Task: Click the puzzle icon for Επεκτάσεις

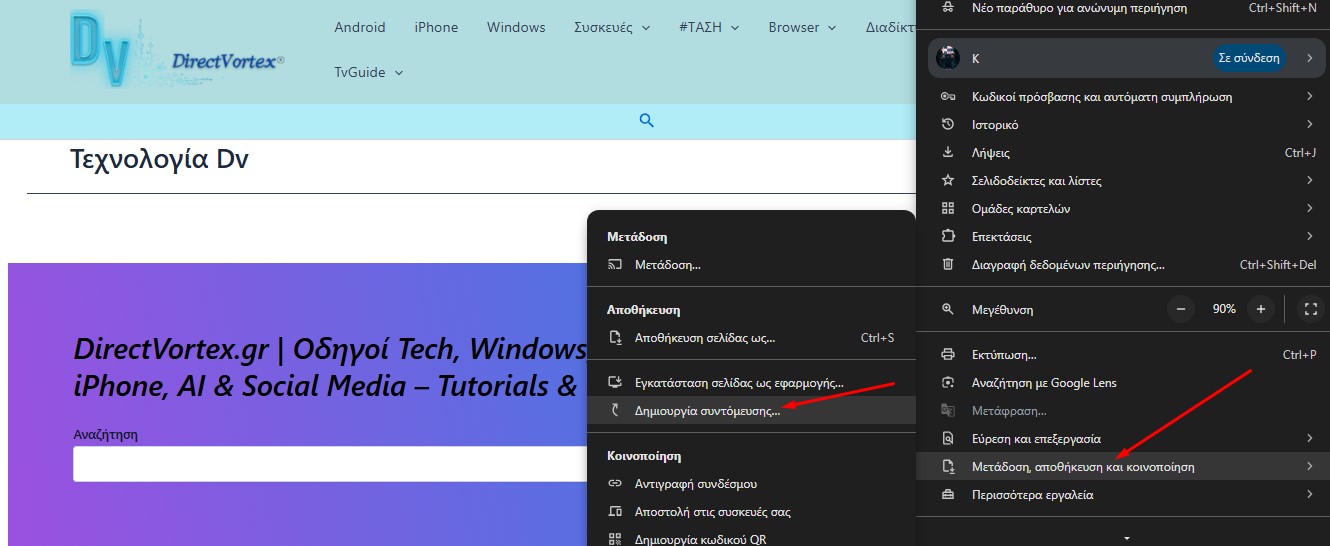Action: (x=949, y=237)
